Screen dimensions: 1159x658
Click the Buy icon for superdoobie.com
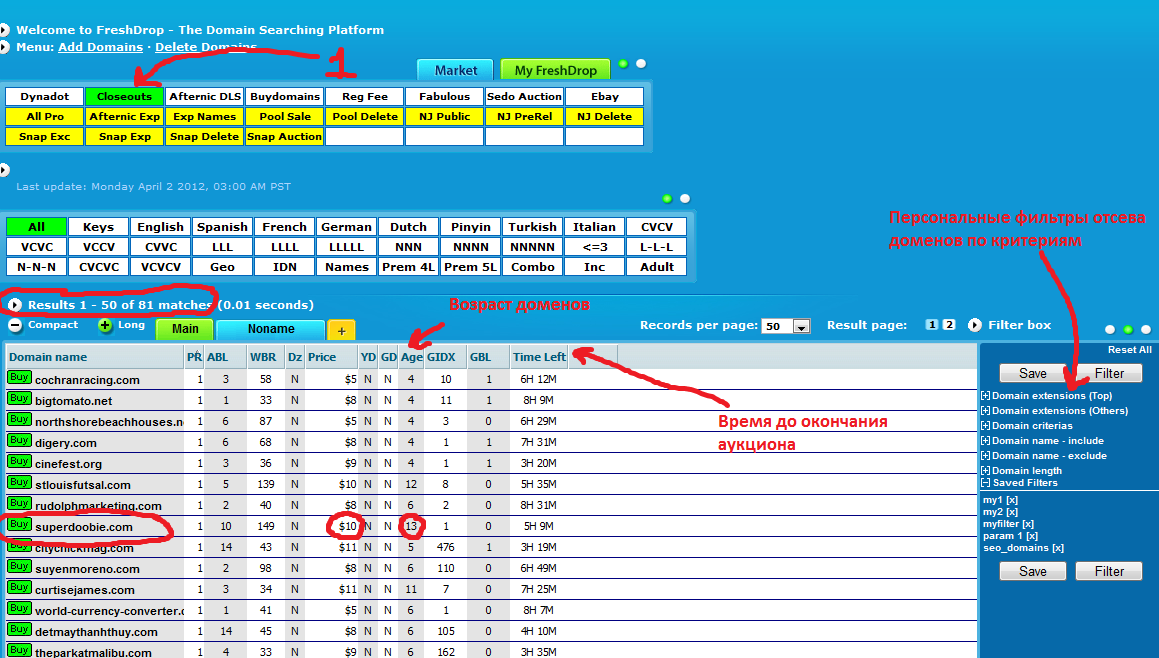coord(19,525)
